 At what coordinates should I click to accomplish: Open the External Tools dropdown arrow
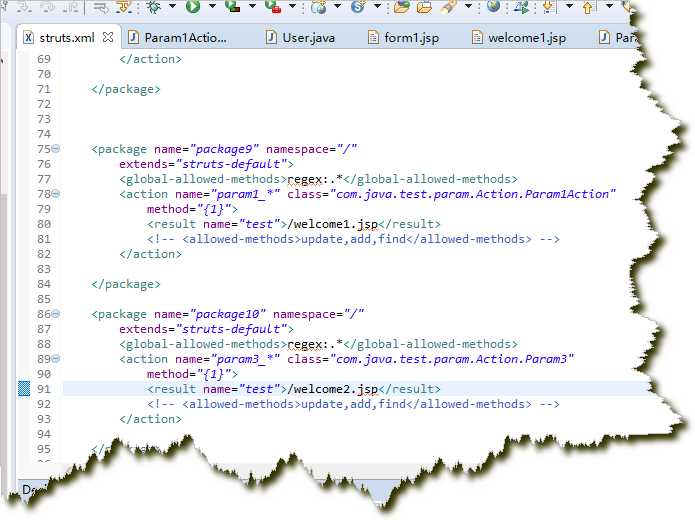293,6
